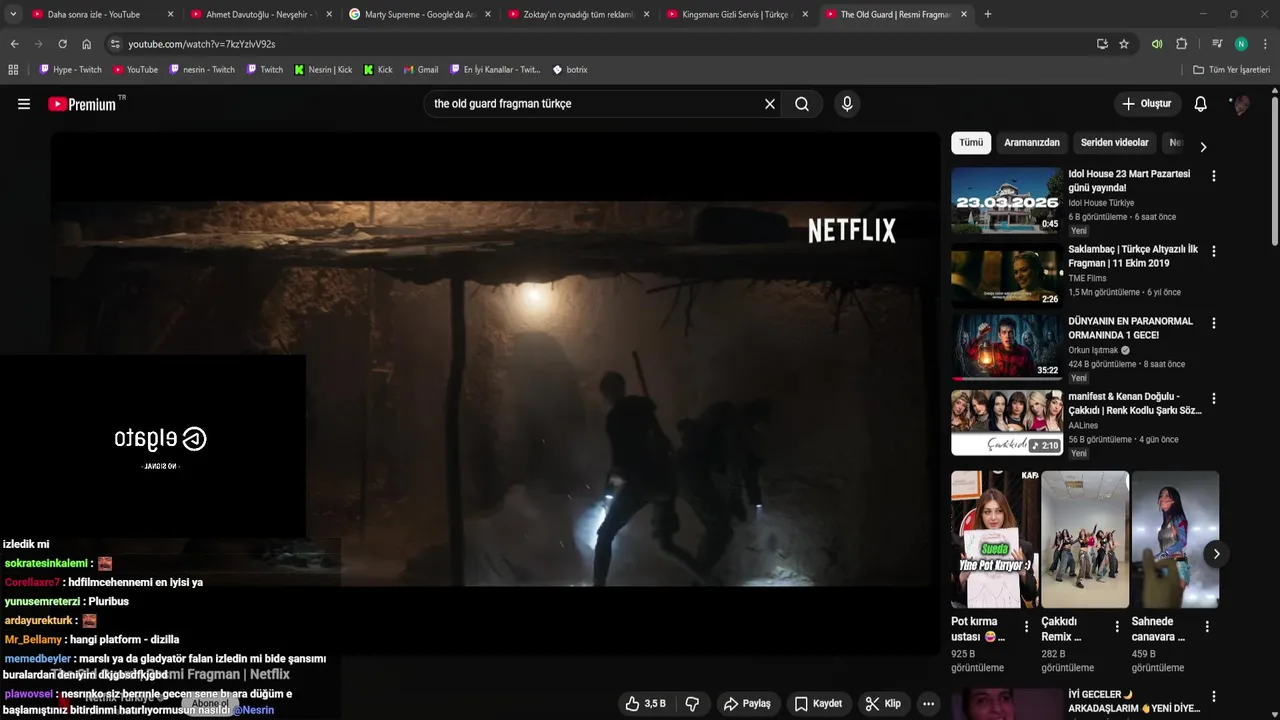The height and width of the screenshot is (720, 1280).
Task: Select the Tümü filter chip
Action: pos(971,143)
